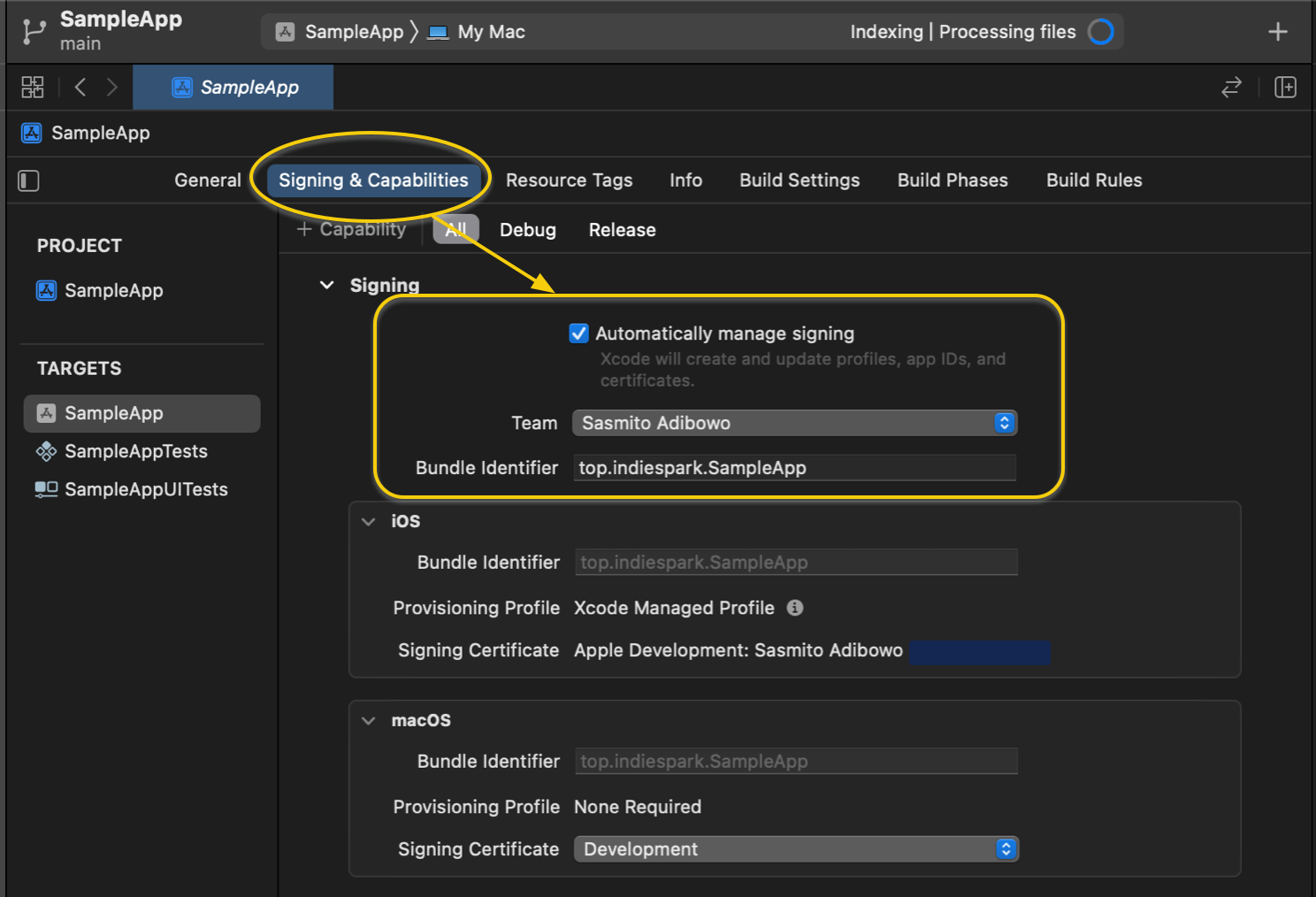Open the source control branch icon

pos(34,32)
